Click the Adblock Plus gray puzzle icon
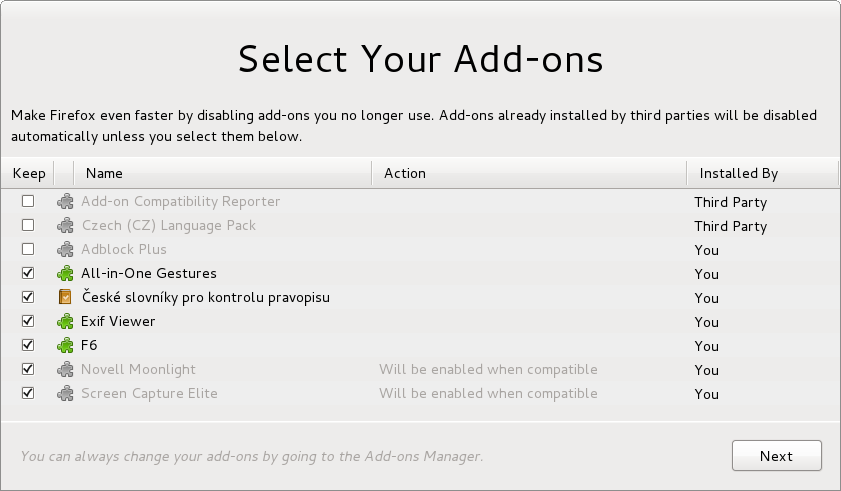Viewport: 841px width, 491px height. click(x=65, y=250)
